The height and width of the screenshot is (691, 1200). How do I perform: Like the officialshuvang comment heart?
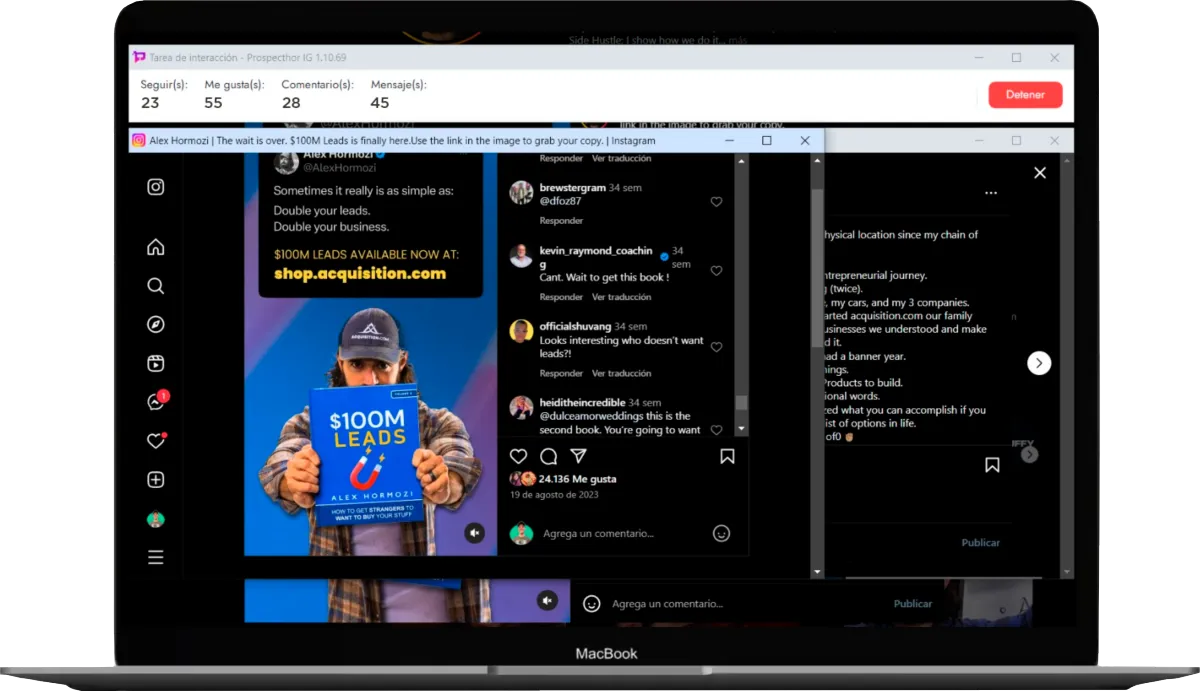click(x=716, y=347)
